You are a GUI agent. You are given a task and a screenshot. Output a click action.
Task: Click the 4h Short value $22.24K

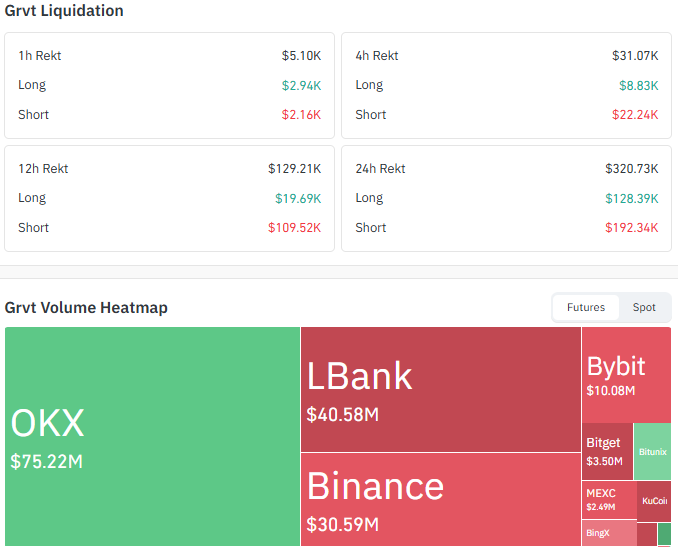(635, 115)
